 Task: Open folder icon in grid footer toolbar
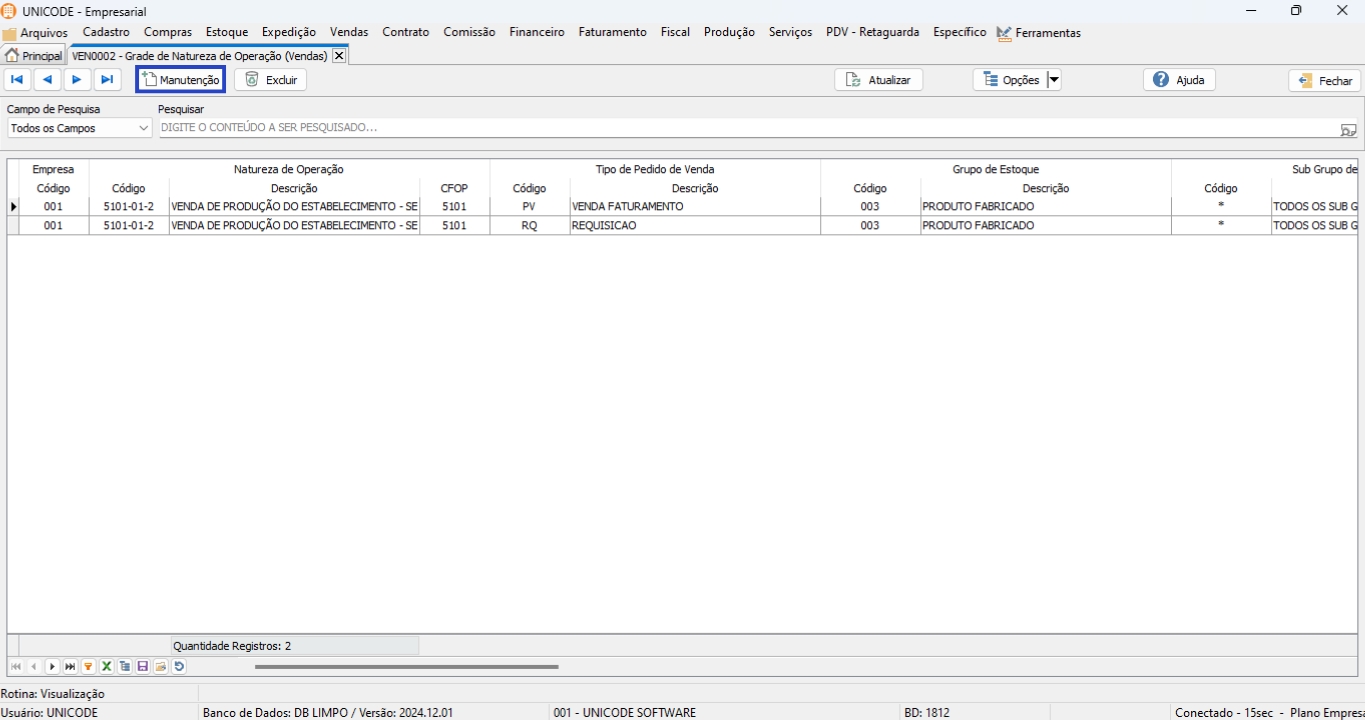[161, 667]
